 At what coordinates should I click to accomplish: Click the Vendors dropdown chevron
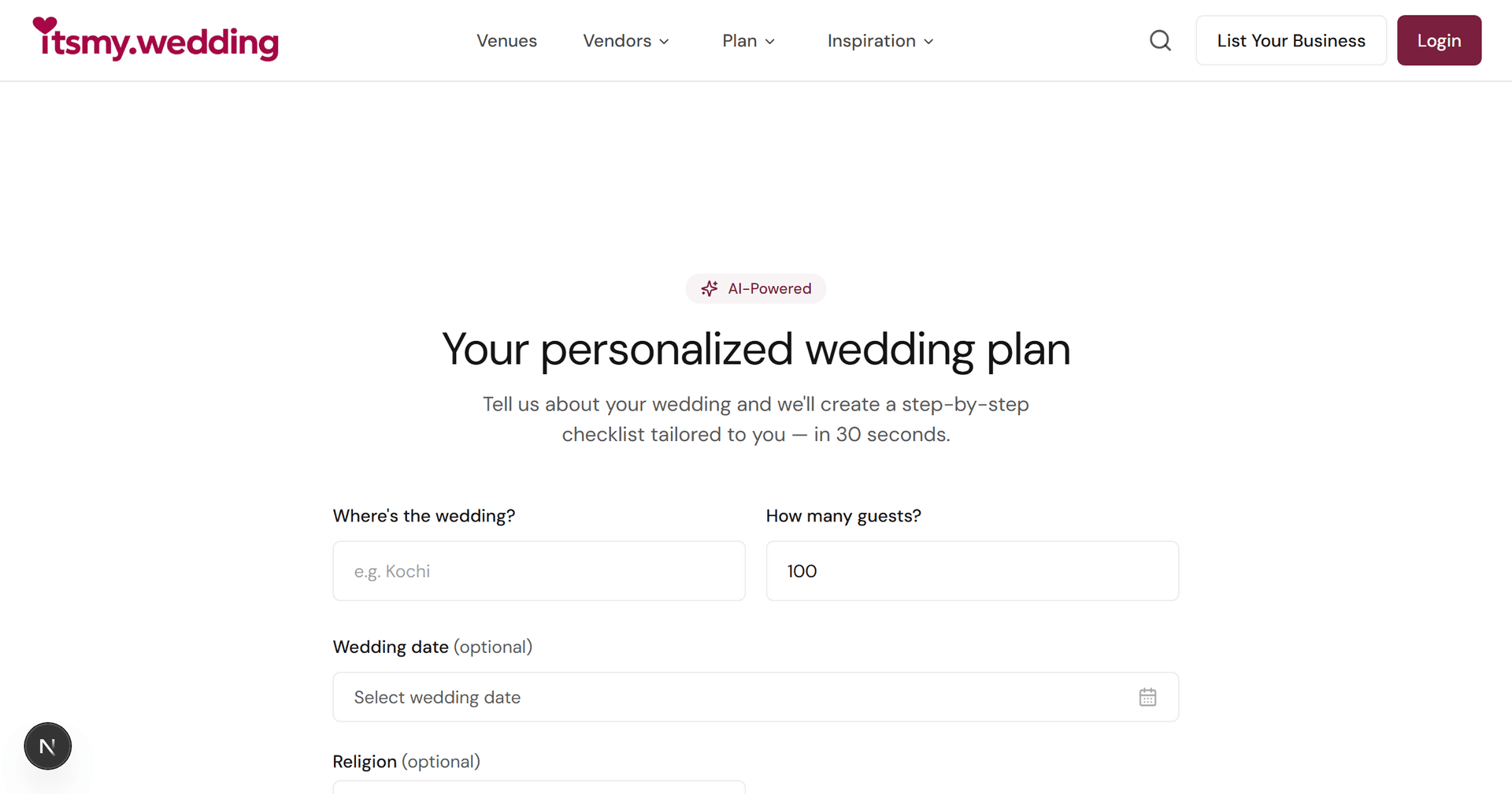point(665,42)
